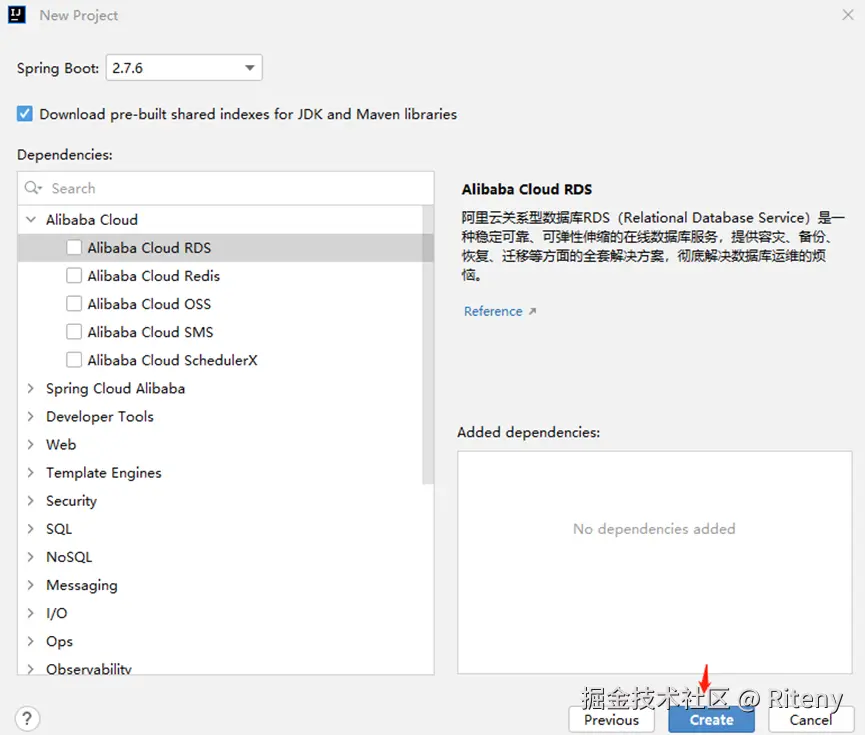Viewport: 865px width, 735px height.
Task: Click the Previous button
Action: coord(611,720)
